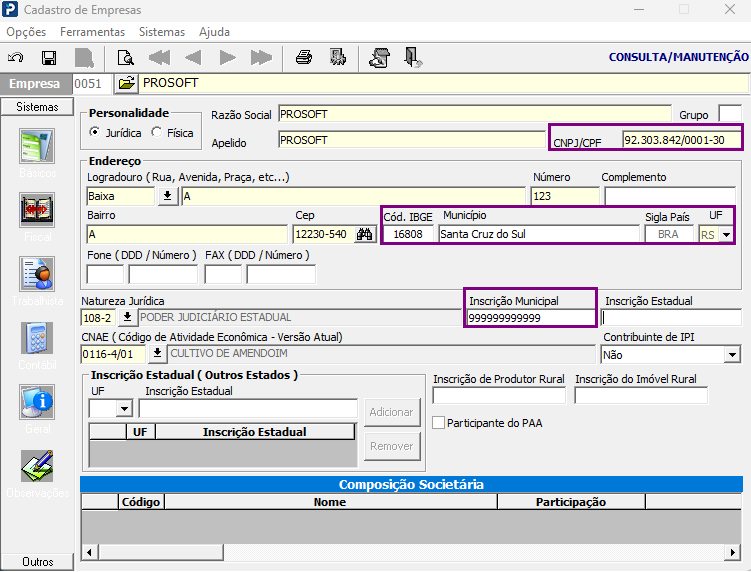The image size is (751, 572).
Task: Click the save floppy disk icon
Action: click(x=49, y=58)
